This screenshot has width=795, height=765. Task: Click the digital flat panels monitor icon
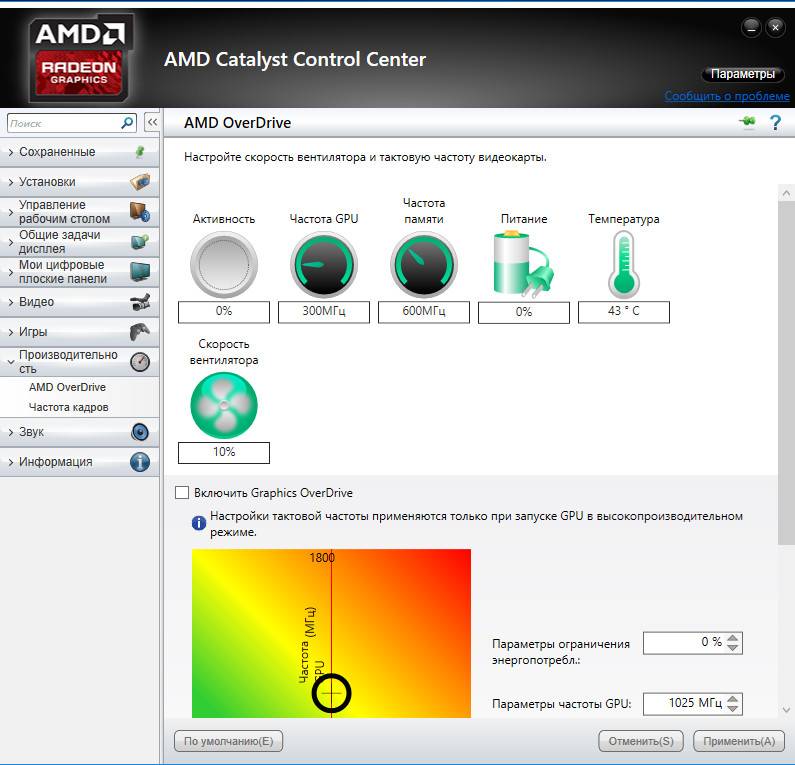click(x=140, y=272)
